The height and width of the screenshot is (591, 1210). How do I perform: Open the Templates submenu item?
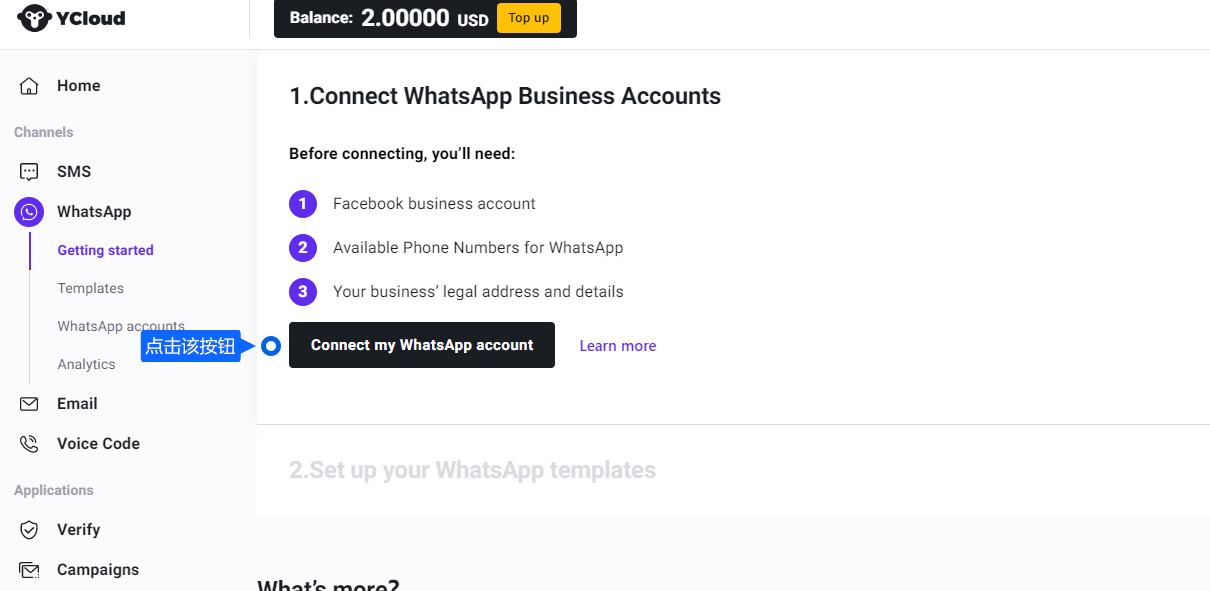tap(90, 288)
